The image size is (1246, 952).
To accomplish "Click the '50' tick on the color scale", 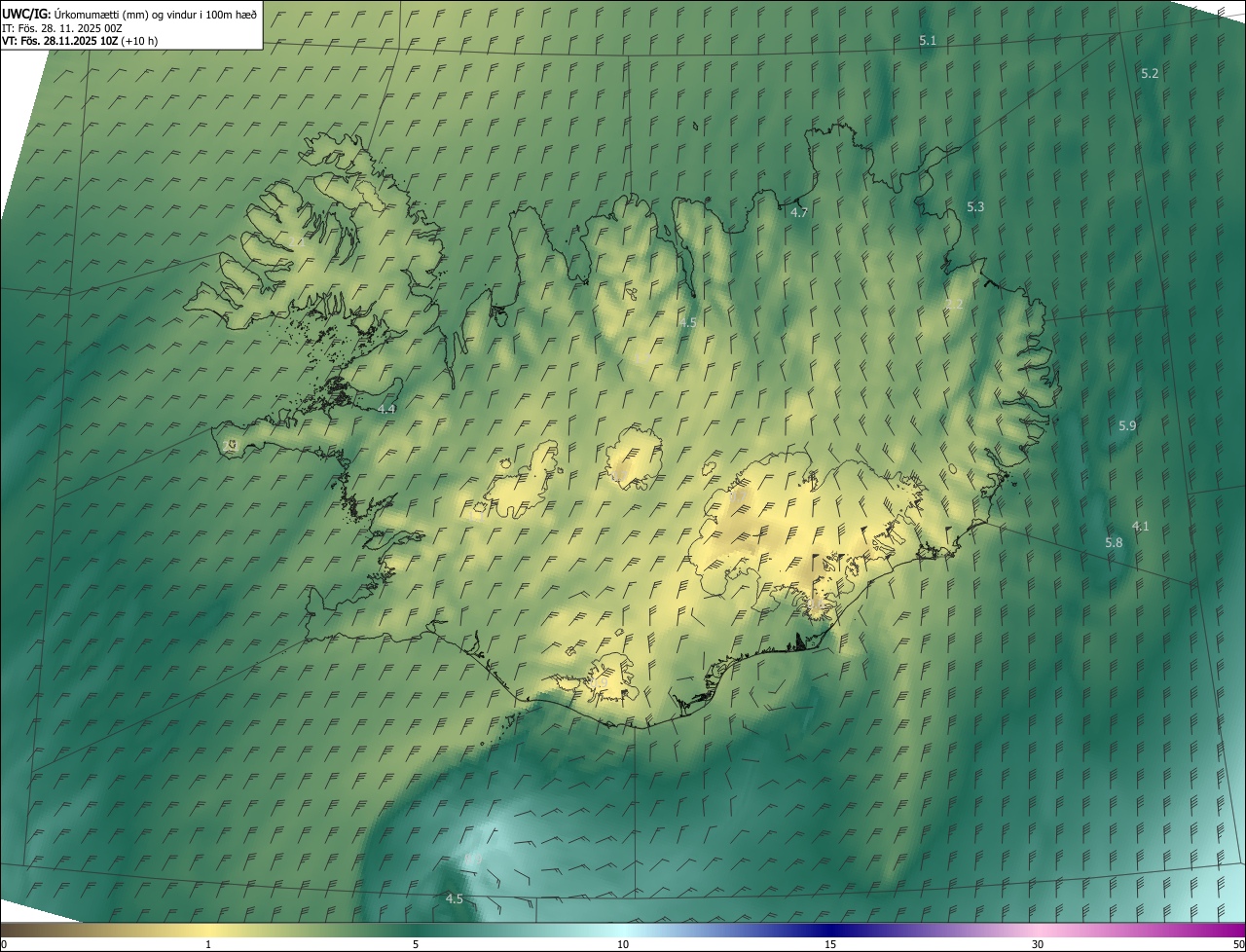I will pyautogui.click(x=1237, y=944).
